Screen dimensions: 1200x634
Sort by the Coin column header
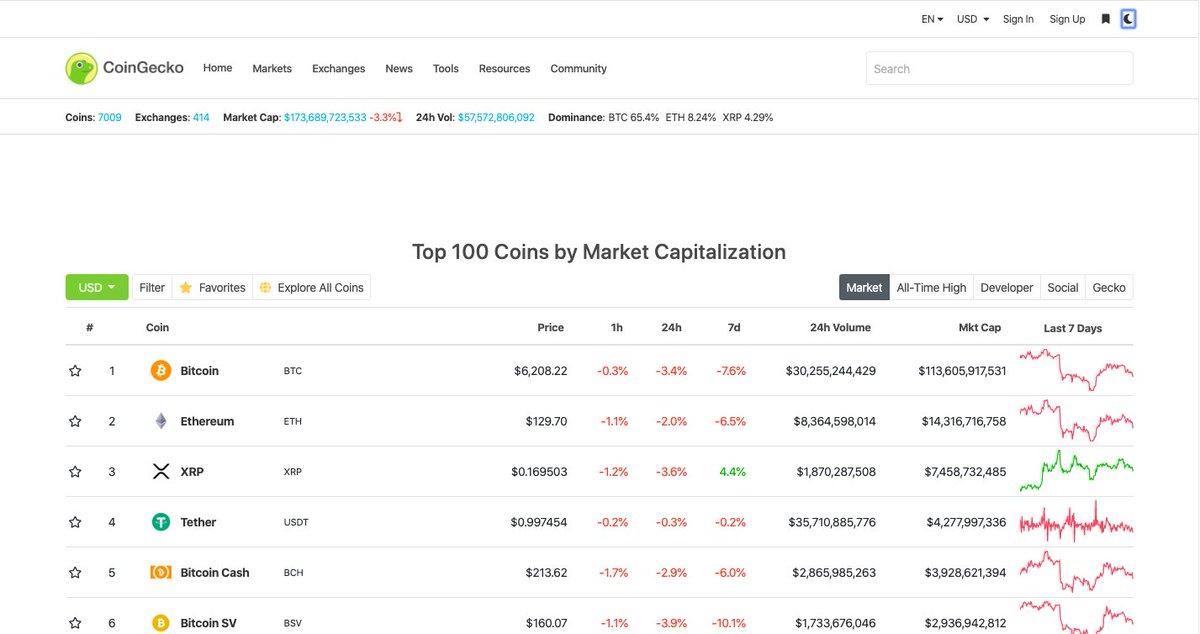(x=157, y=328)
